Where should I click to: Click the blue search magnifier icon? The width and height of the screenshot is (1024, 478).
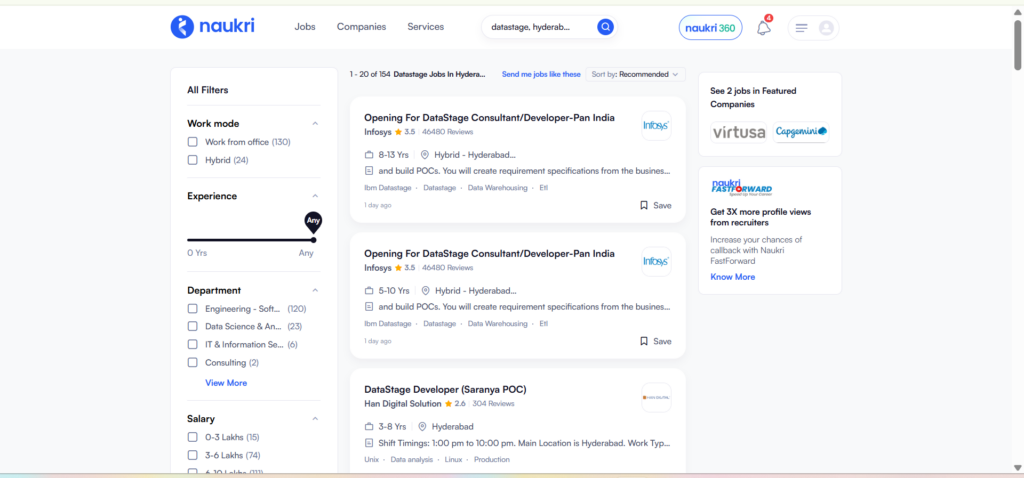pyautogui.click(x=605, y=27)
